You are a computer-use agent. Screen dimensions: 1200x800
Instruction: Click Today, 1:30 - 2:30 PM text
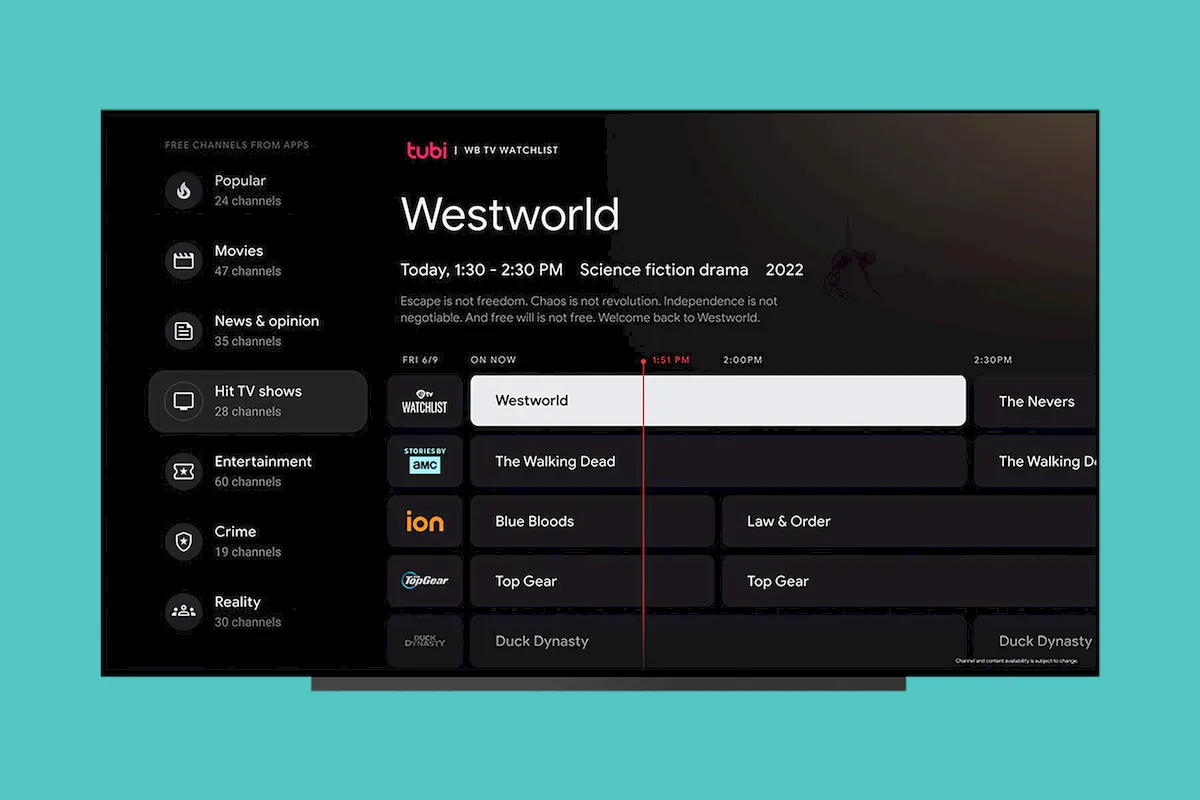tap(481, 270)
